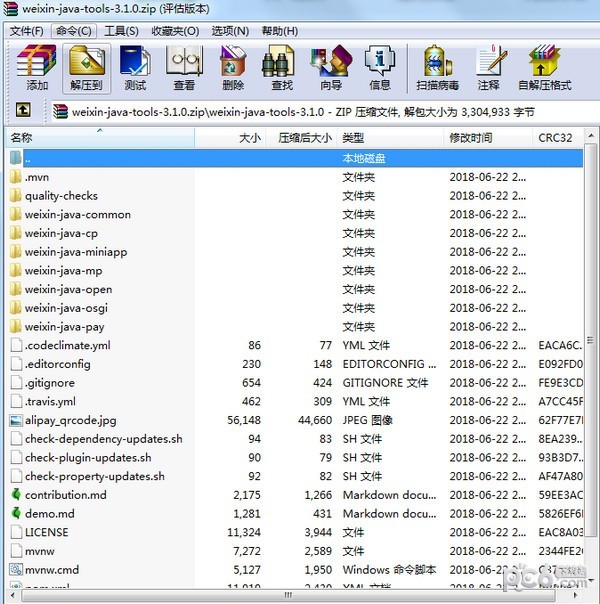This screenshot has width=600, height=604.
Task: Select the weixin-java-osgi folder
Action: [x=66, y=308]
